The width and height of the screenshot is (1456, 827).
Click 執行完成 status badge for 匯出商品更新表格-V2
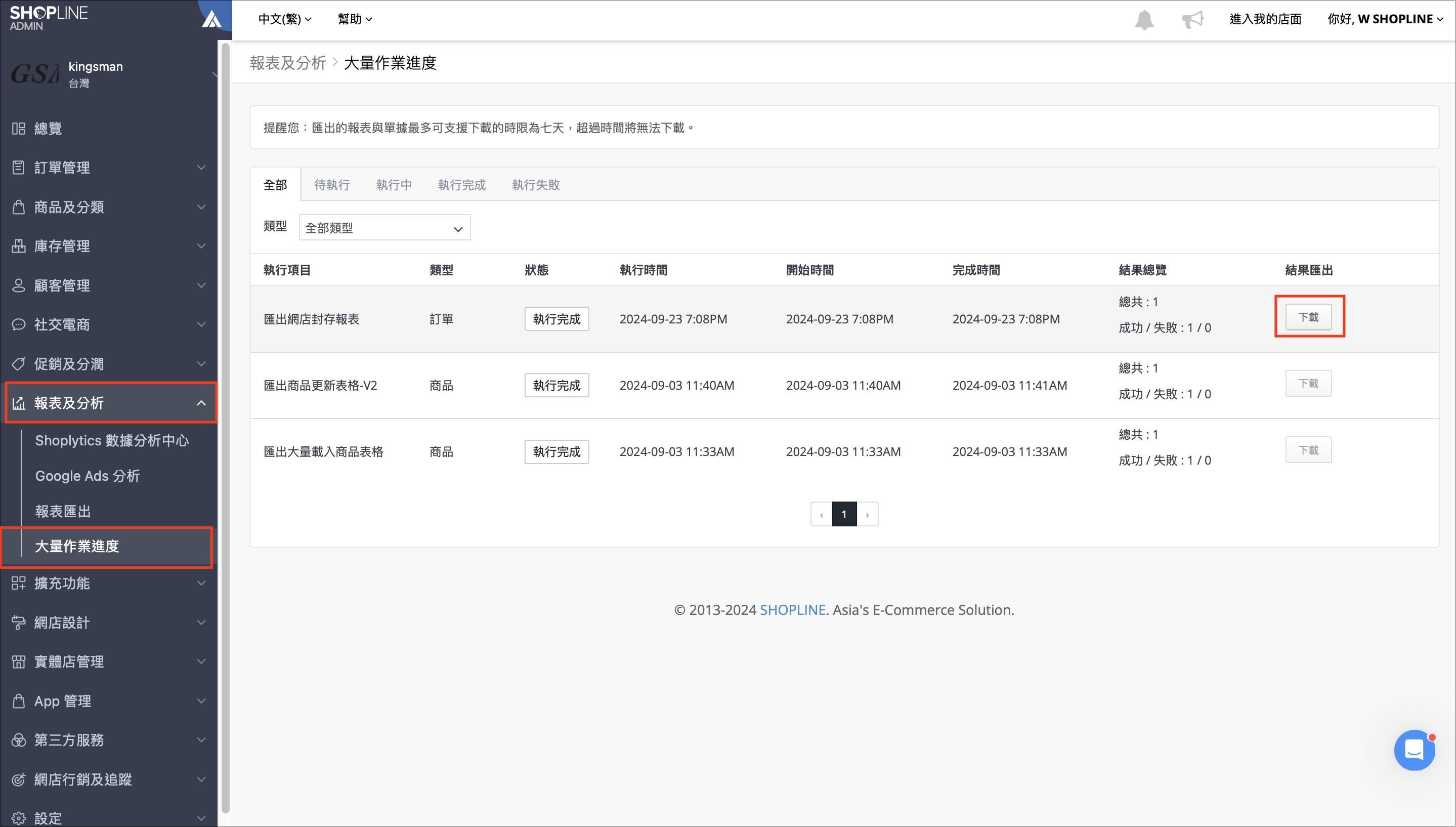(x=557, y=385)
